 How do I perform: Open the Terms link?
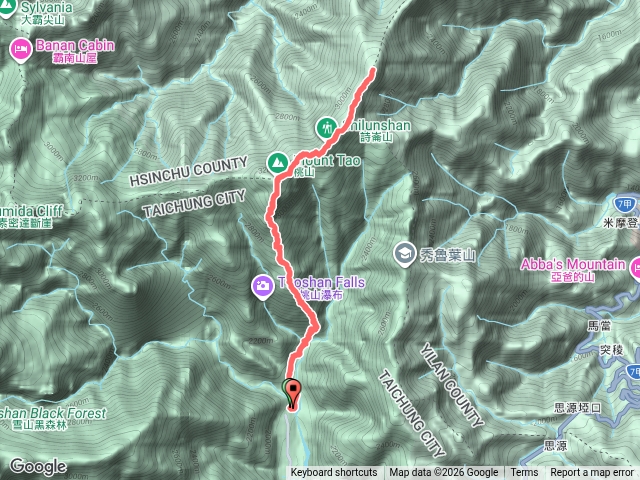click(x=524, y=473)
